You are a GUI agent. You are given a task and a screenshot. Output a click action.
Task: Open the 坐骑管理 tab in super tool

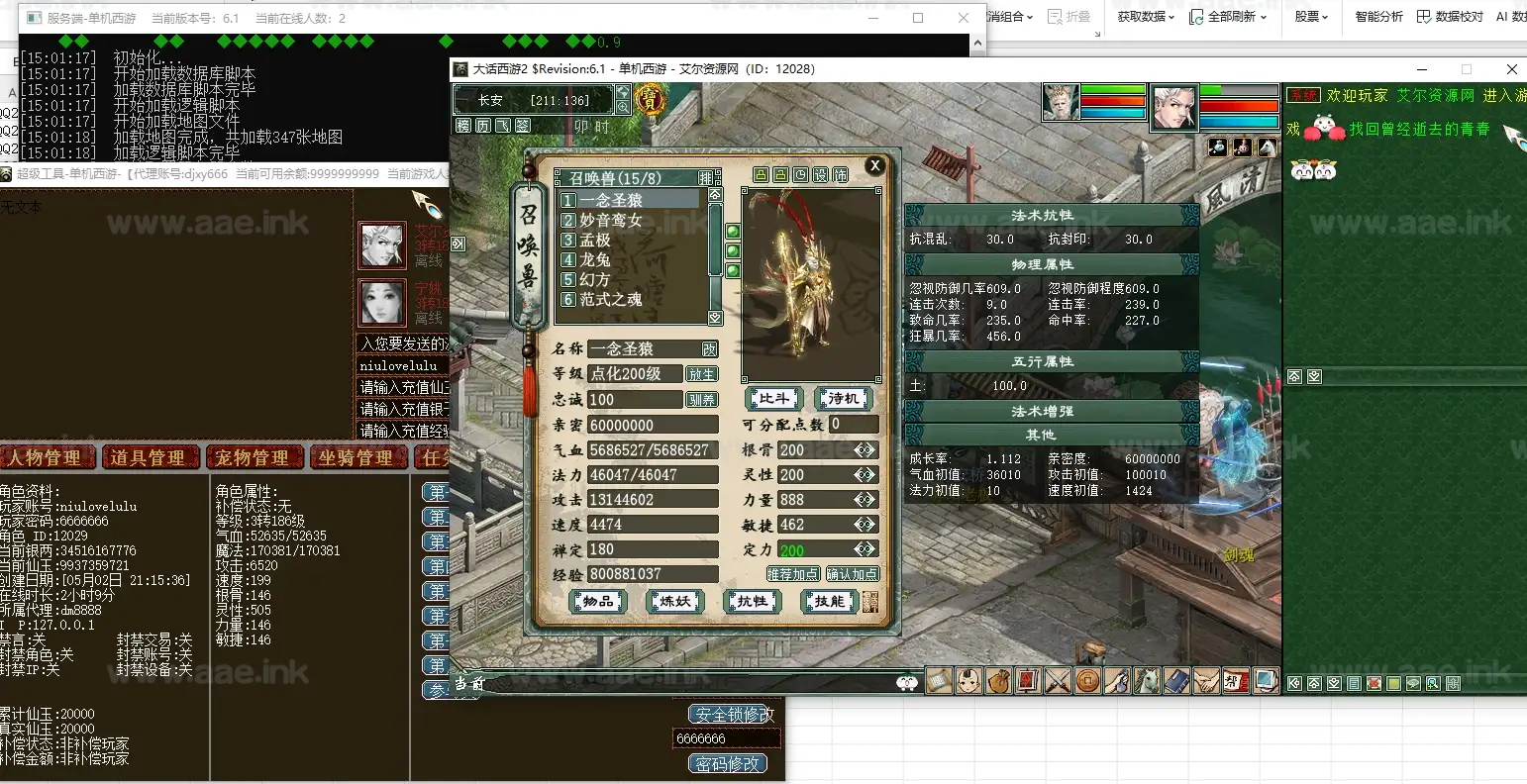pyautogui.click(x=357, y=457)
